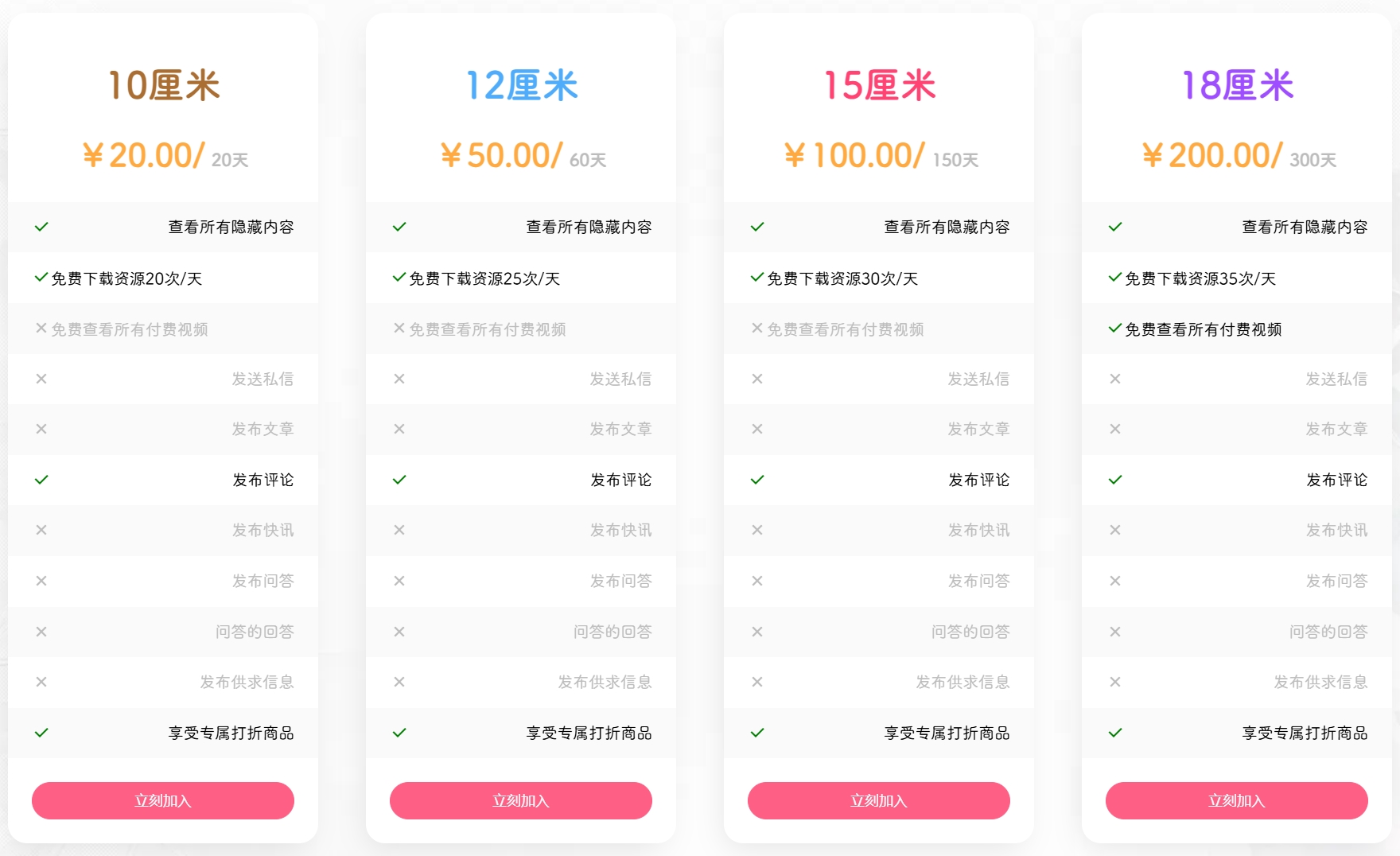Click the ￥50.00/ 60天 price text

point(523,156)
